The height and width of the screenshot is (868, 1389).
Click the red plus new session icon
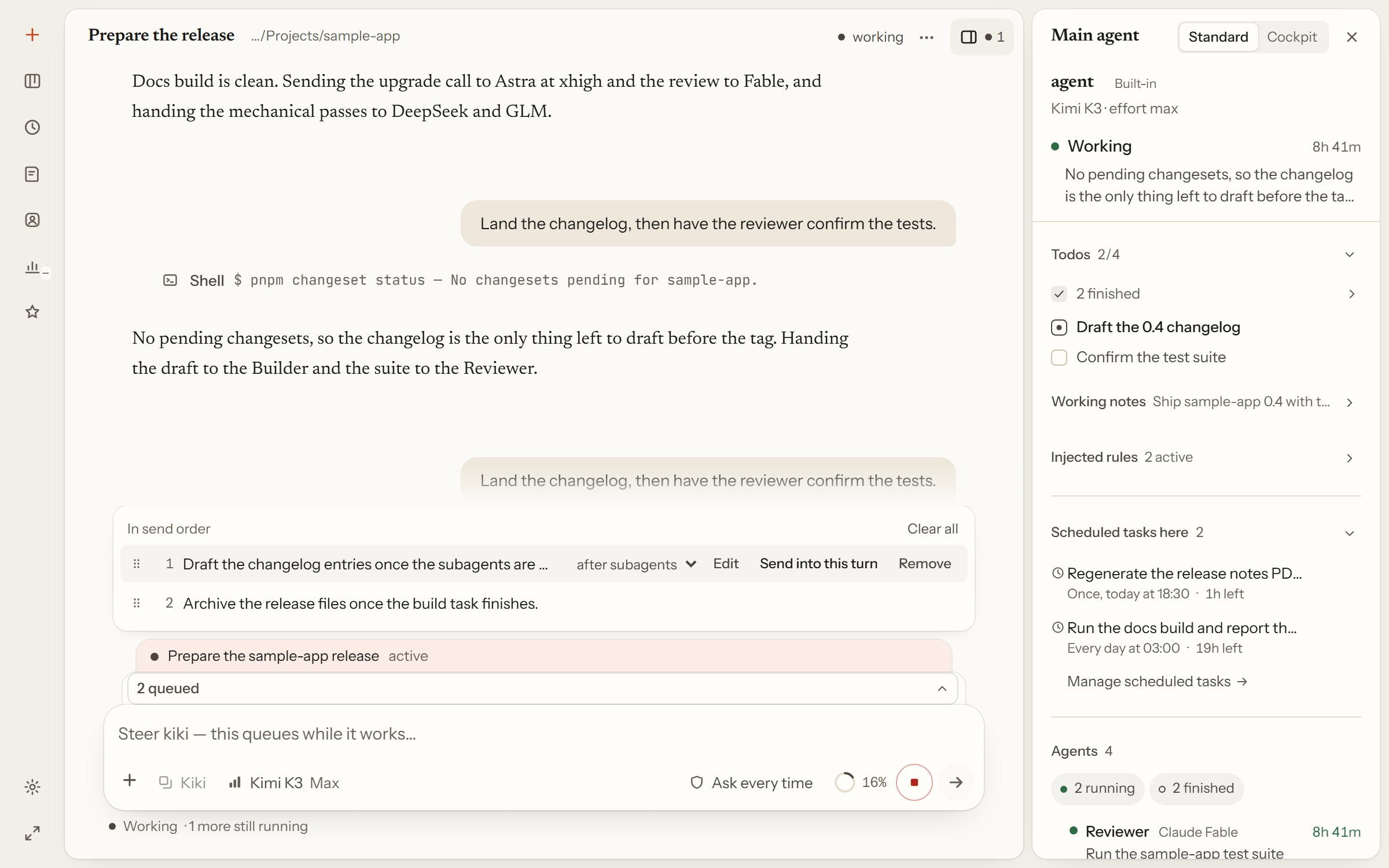point(32,35)
